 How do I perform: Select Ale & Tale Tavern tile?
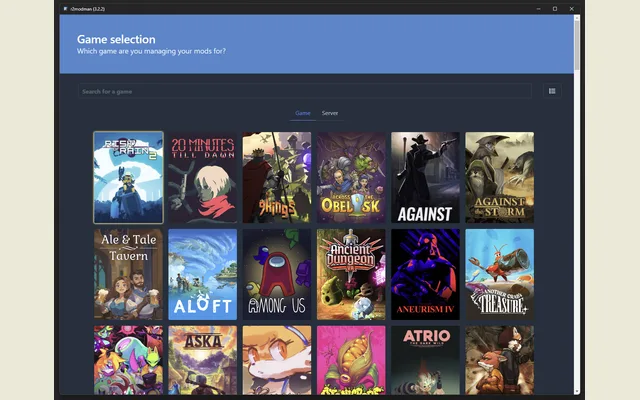(128, 274)
